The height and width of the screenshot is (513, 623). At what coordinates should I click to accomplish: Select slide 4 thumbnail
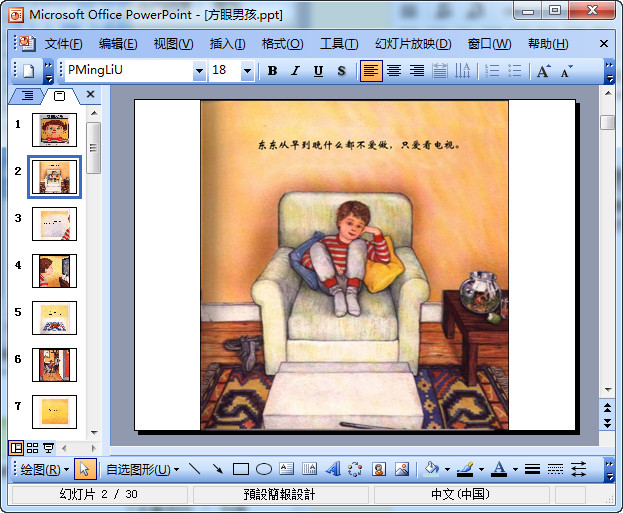(x=54, y=271)
